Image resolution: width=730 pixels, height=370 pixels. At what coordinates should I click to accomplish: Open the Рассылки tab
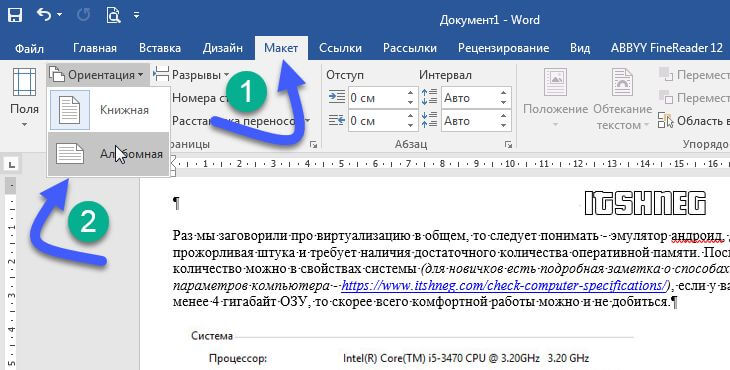click(410, 48)
